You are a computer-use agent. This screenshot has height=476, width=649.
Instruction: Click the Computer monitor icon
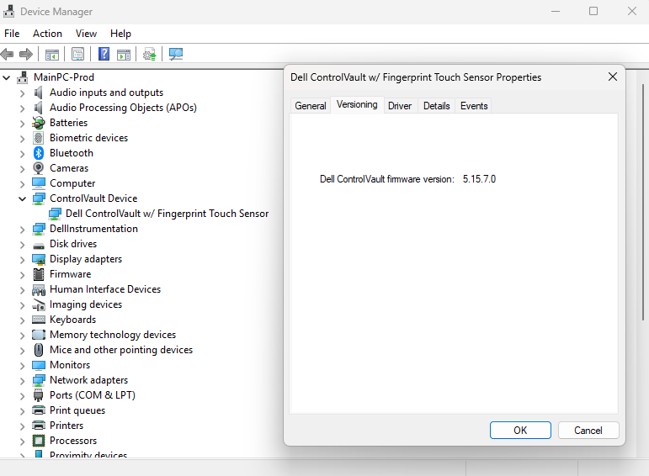point(38,183)
